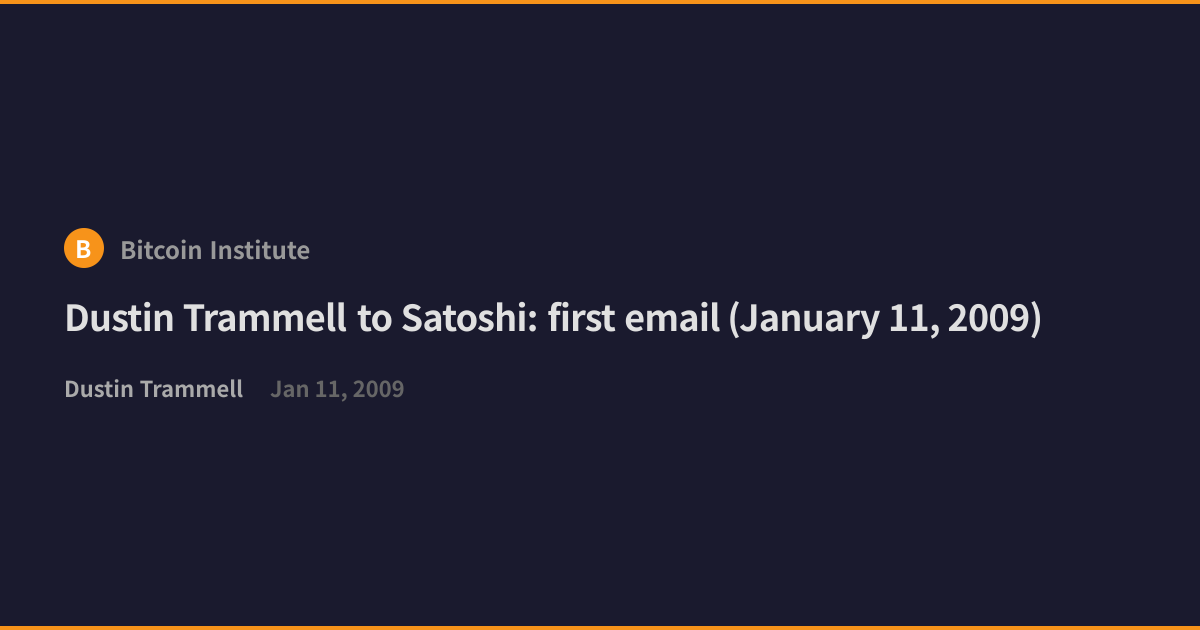Click the word to in the headline
The image size is (1200, 630).
(x=376, y=319)
